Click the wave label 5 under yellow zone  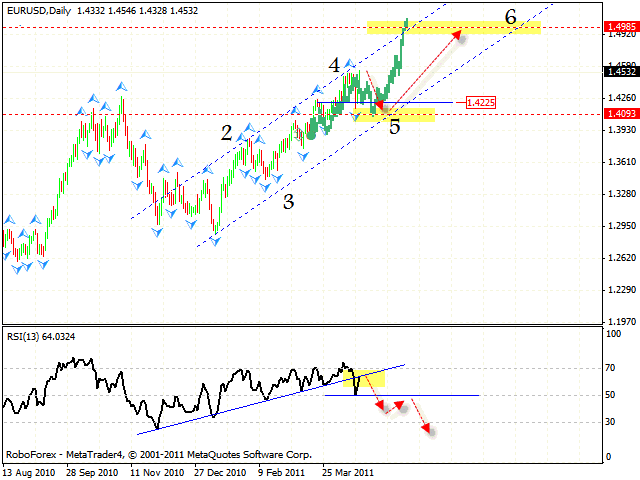[395, 127]
